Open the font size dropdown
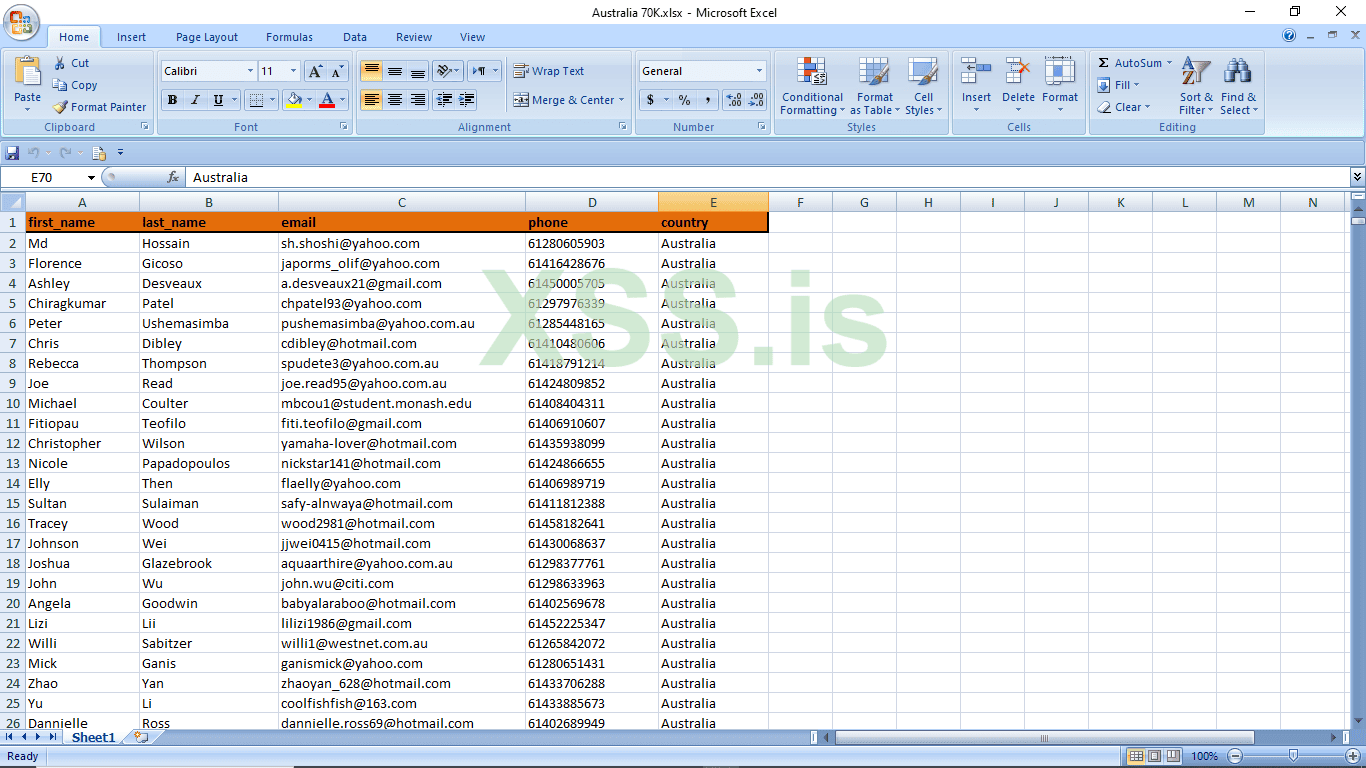The height and width of the screenshot is (768, 1366). point(292,70)
